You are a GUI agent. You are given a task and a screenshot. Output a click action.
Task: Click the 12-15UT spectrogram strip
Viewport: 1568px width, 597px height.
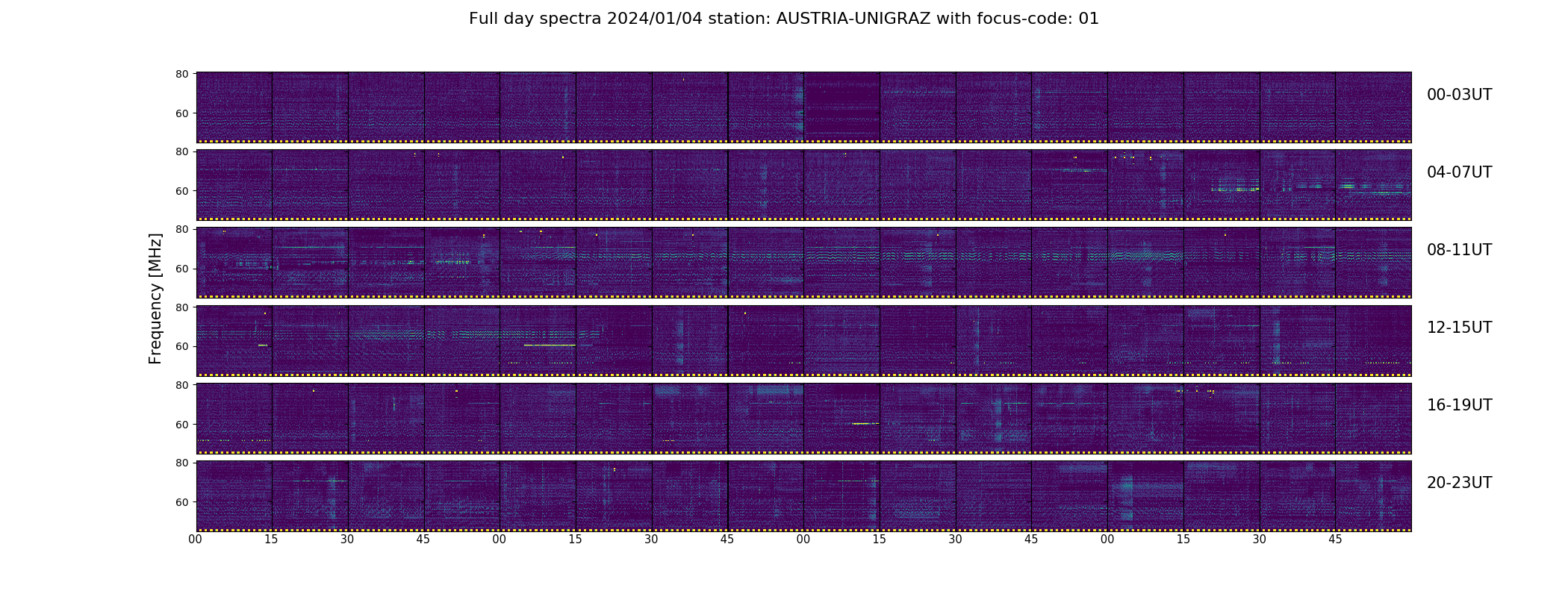(x=803, y=340)
